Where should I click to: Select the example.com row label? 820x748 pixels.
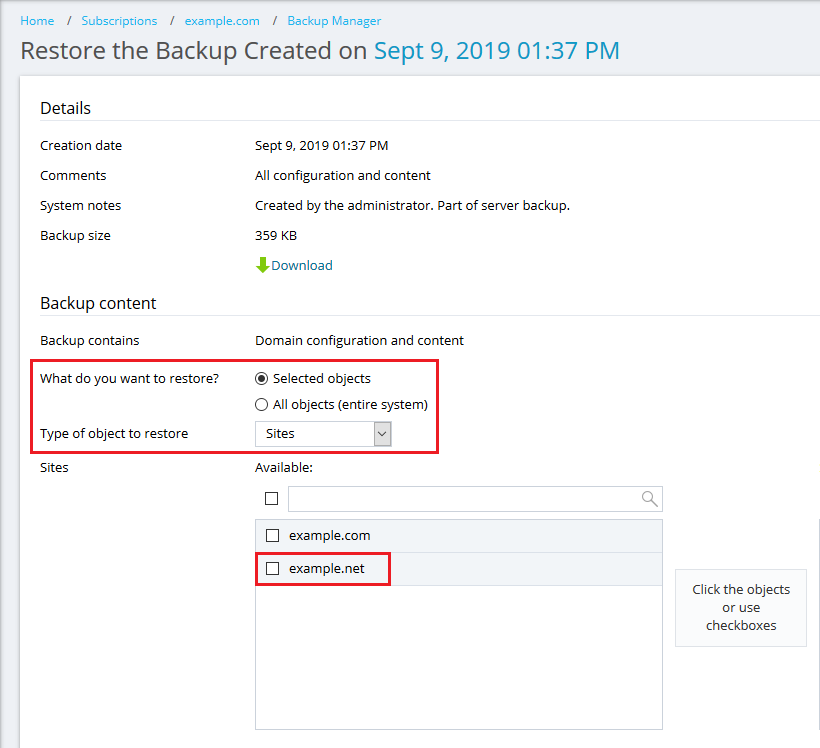click(x=329, y=536)
